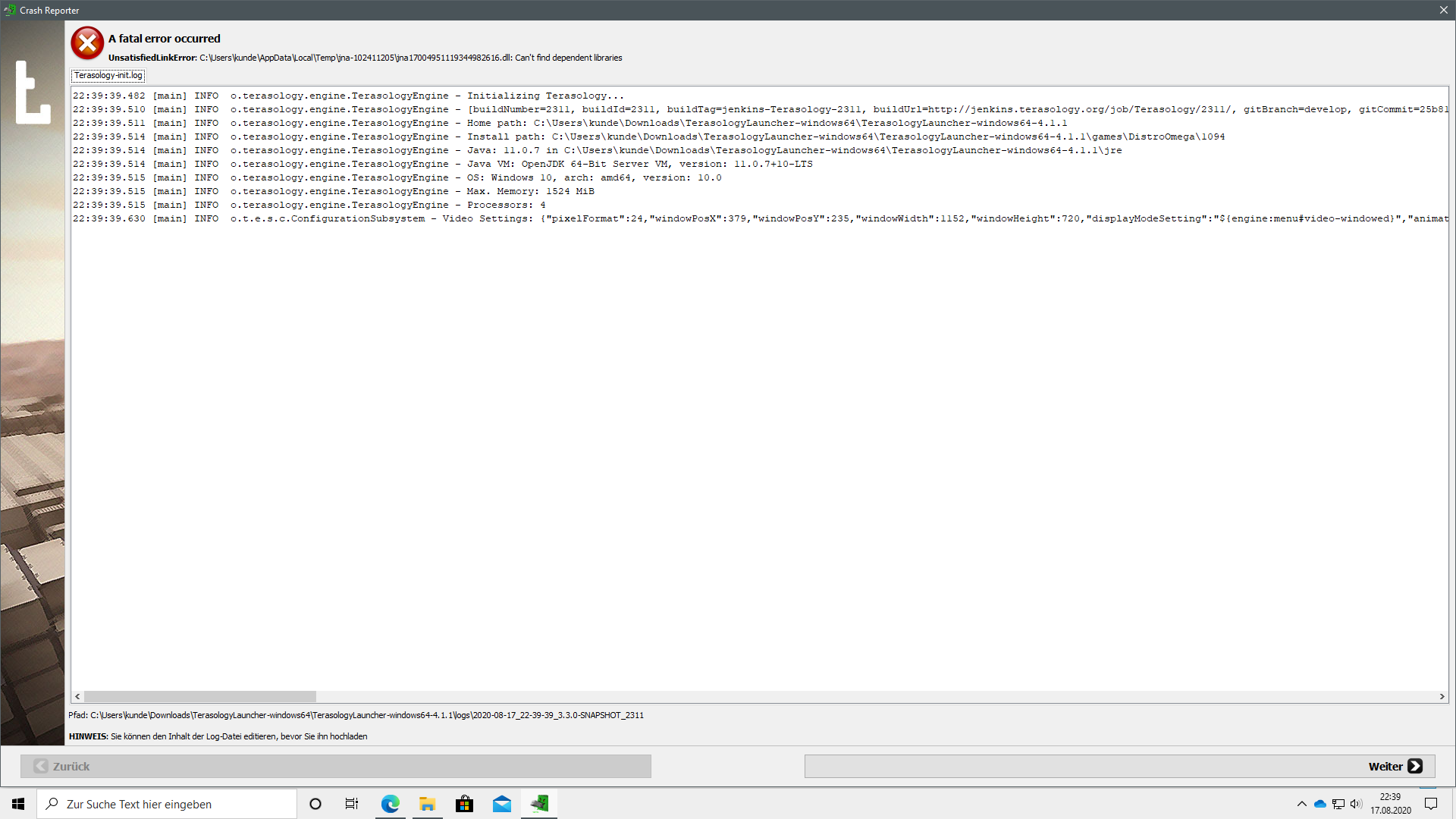
Task: Click the network tray icon
Action: coord(1338,804)
